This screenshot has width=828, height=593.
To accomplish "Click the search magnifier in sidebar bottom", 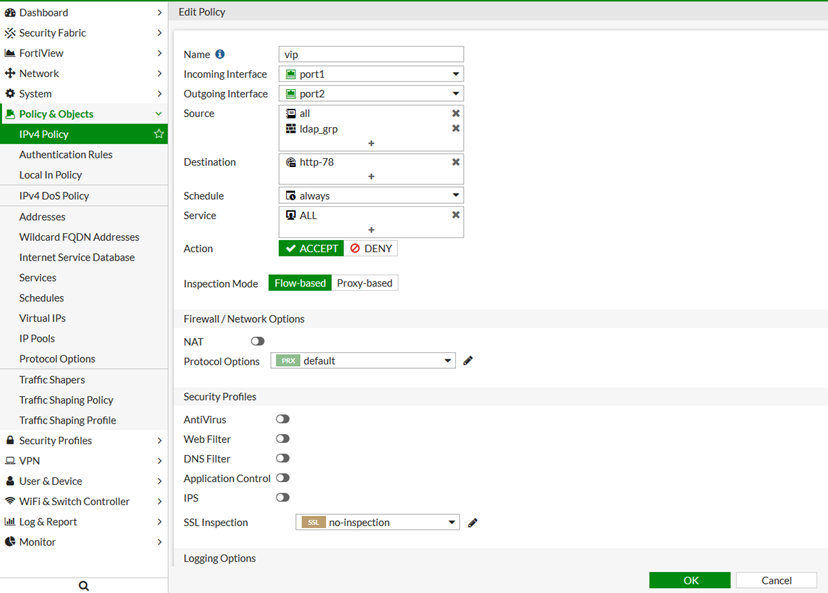I will coord(84,586).
